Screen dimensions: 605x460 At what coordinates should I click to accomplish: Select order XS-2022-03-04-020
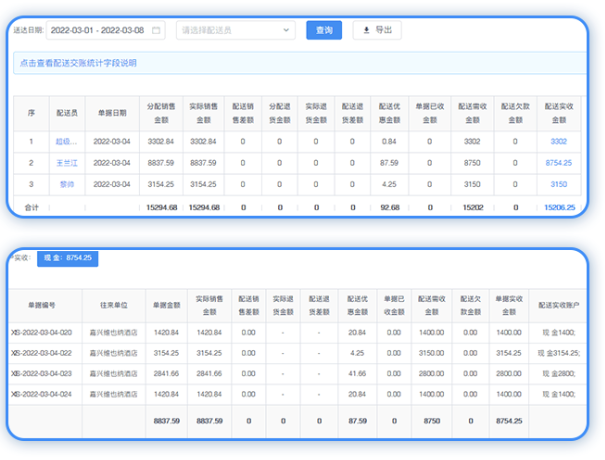(42, 333)
